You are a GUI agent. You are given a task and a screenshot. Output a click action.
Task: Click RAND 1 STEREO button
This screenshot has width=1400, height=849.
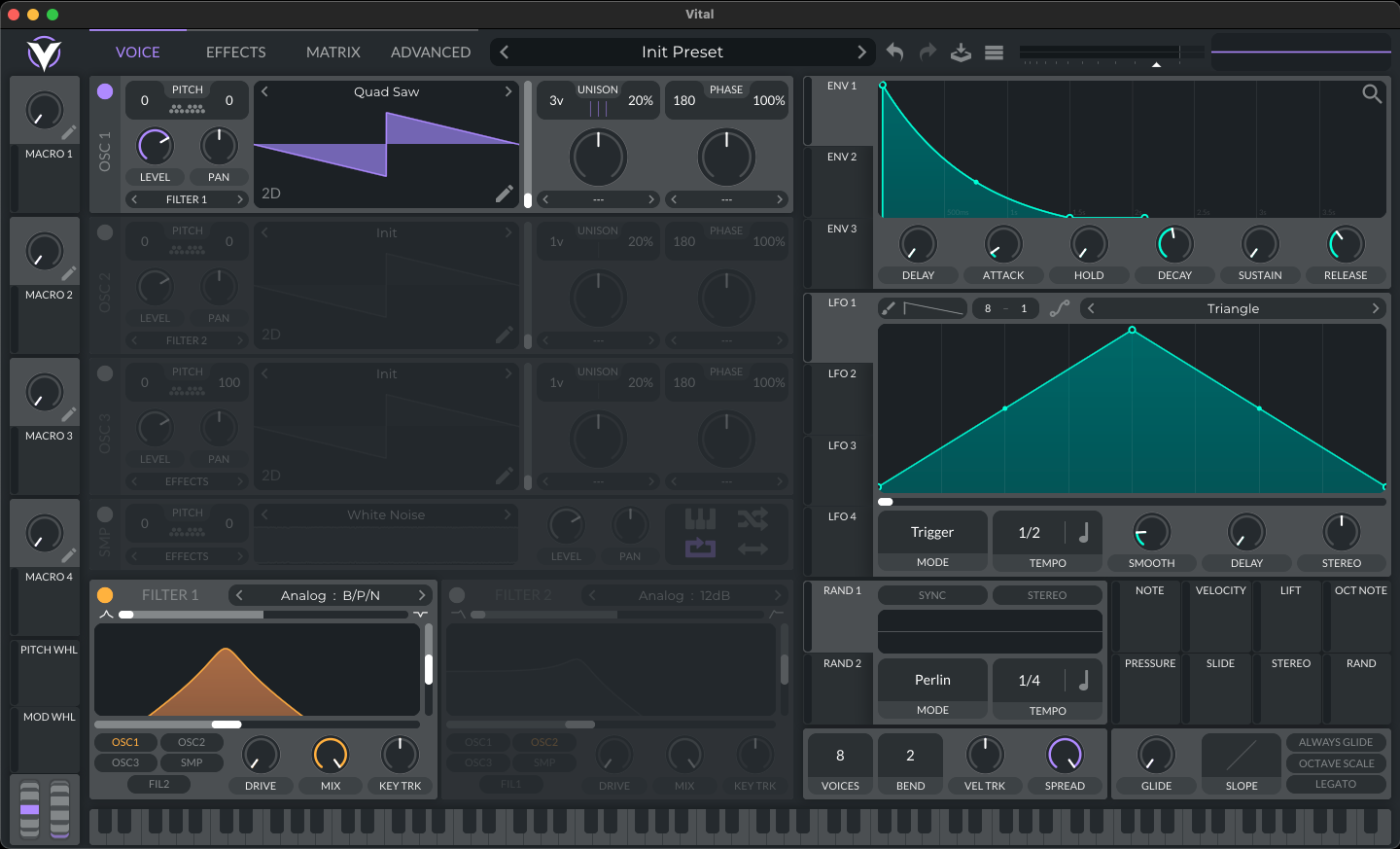(x=1047, y=595)
